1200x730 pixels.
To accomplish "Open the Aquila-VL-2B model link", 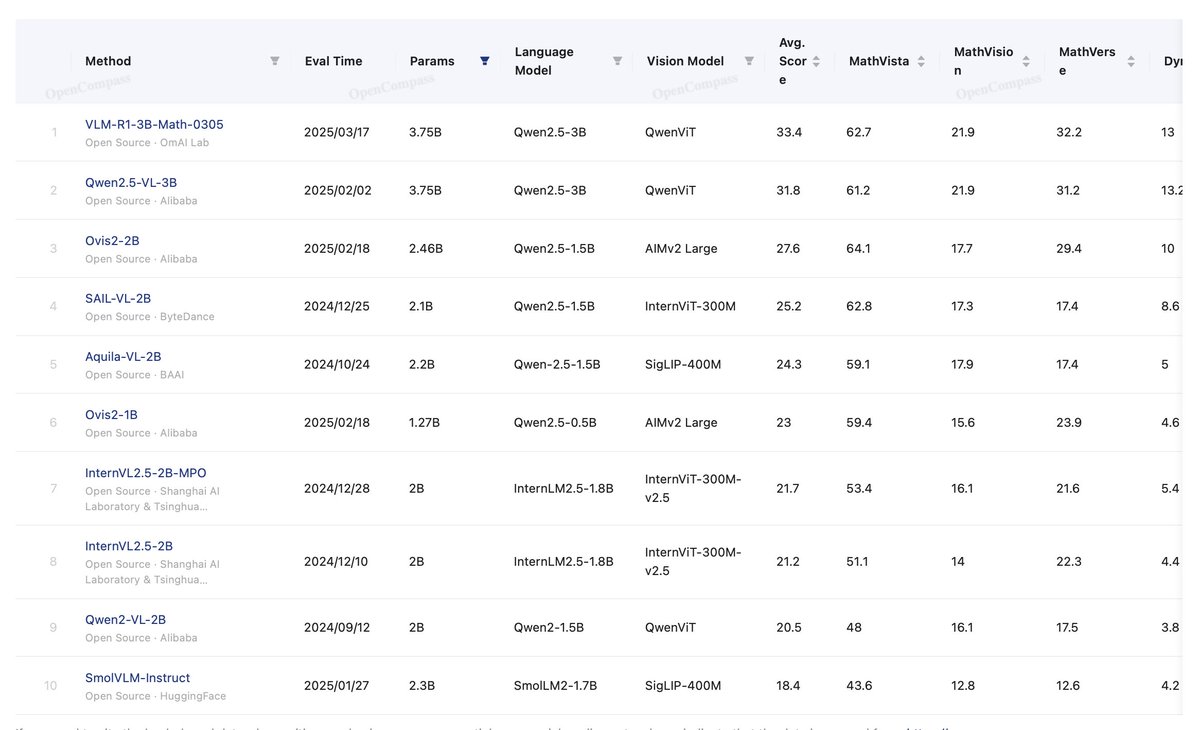I will tap(123, 357).
